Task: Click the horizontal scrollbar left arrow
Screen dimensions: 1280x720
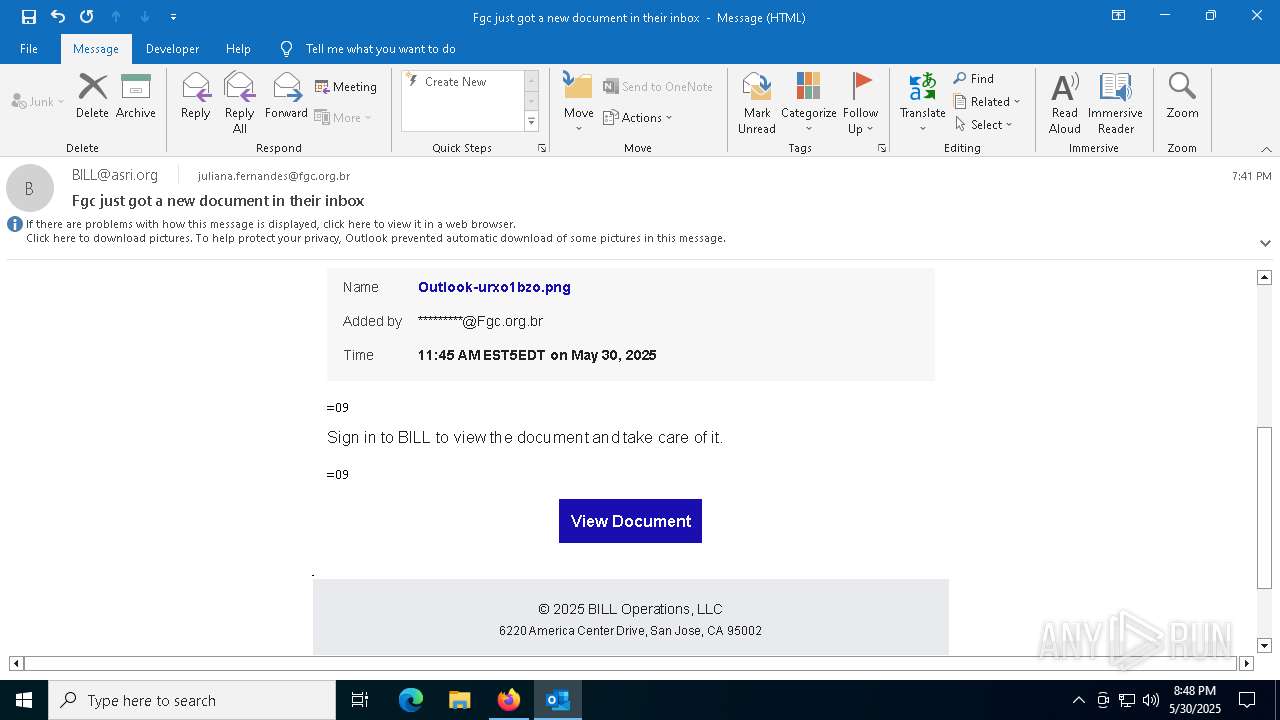Action: pyautogui.click(x=16, y=663)
